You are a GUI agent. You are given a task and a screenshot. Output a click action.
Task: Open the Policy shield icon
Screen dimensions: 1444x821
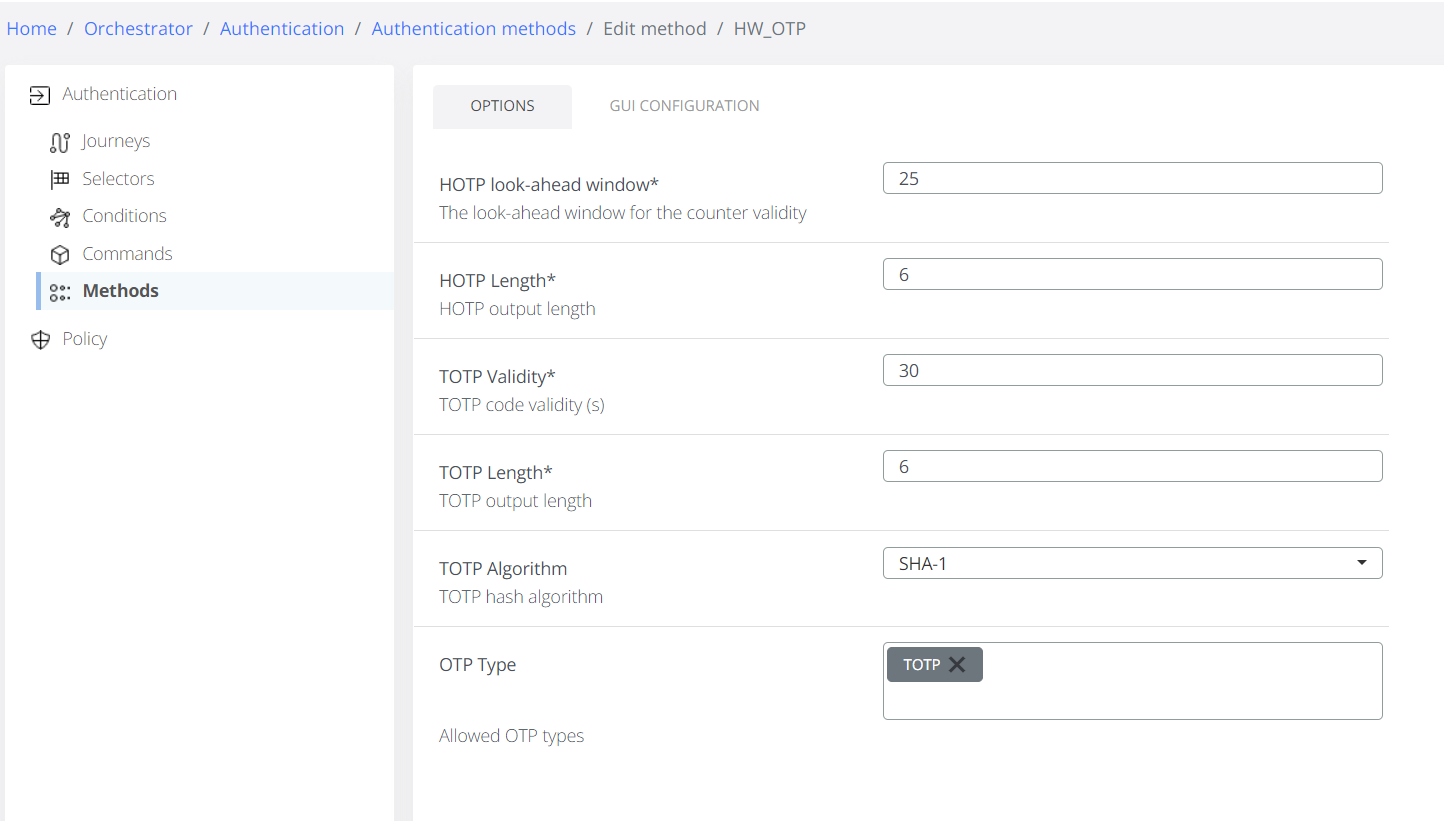click(40, 339)
